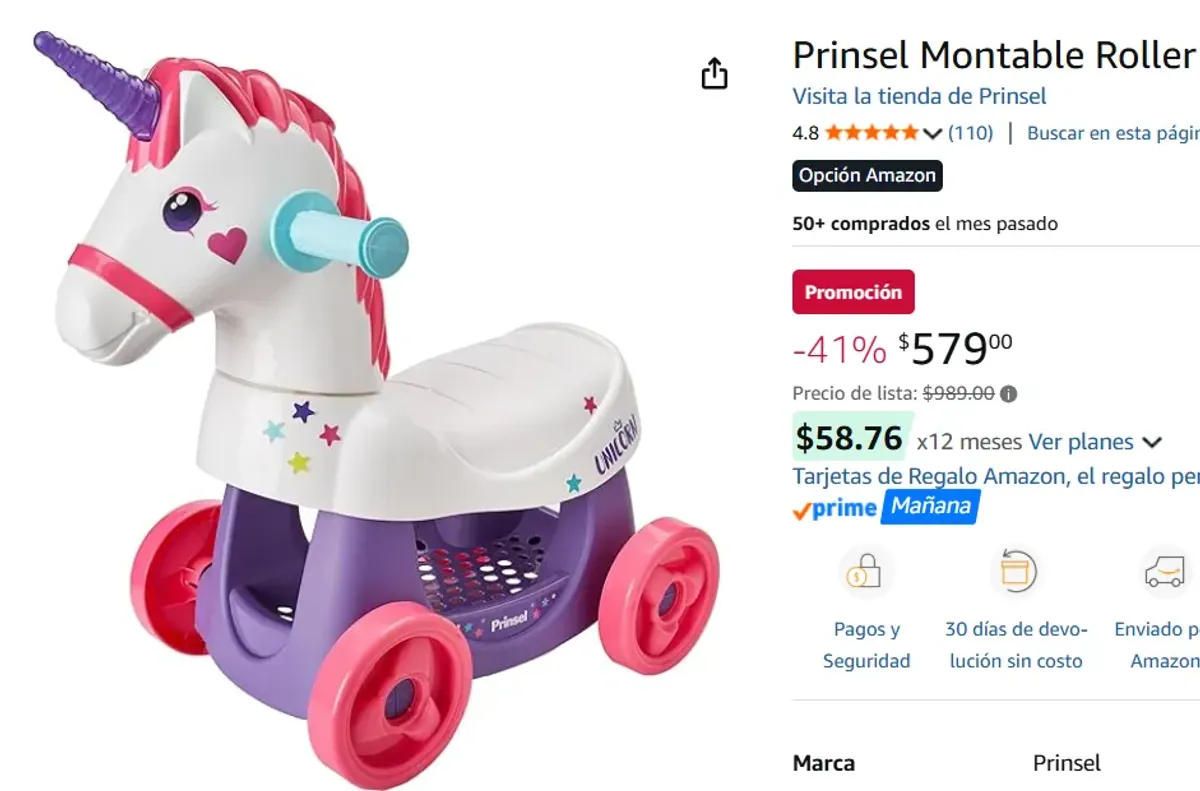Click the returns box icon above devolución text
The height and width of the screenshot is (791, 1200).
pyautogui.click(x=1016, y=568)
